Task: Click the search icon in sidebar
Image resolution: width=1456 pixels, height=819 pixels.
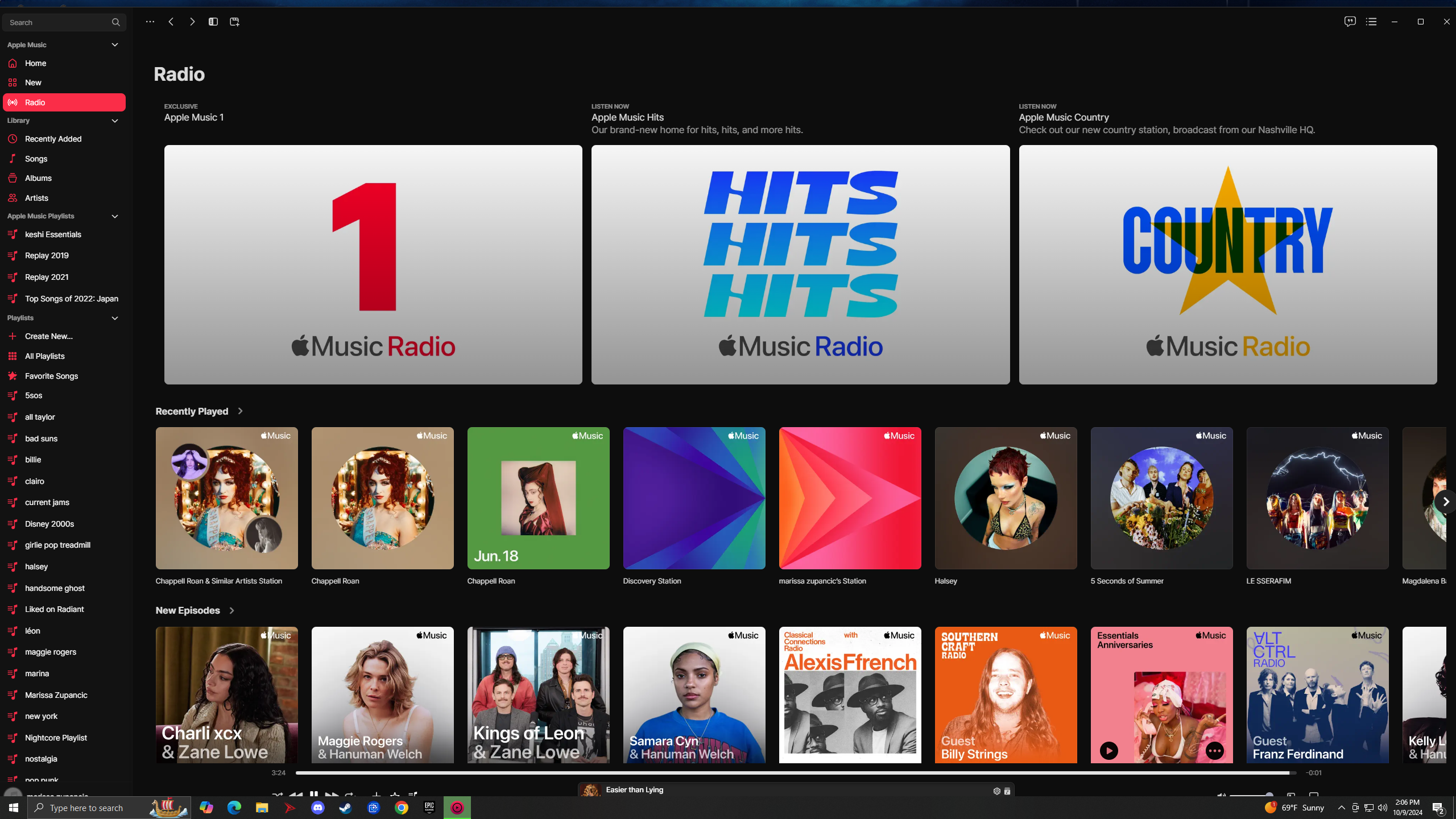Action: tap(116, 21)
